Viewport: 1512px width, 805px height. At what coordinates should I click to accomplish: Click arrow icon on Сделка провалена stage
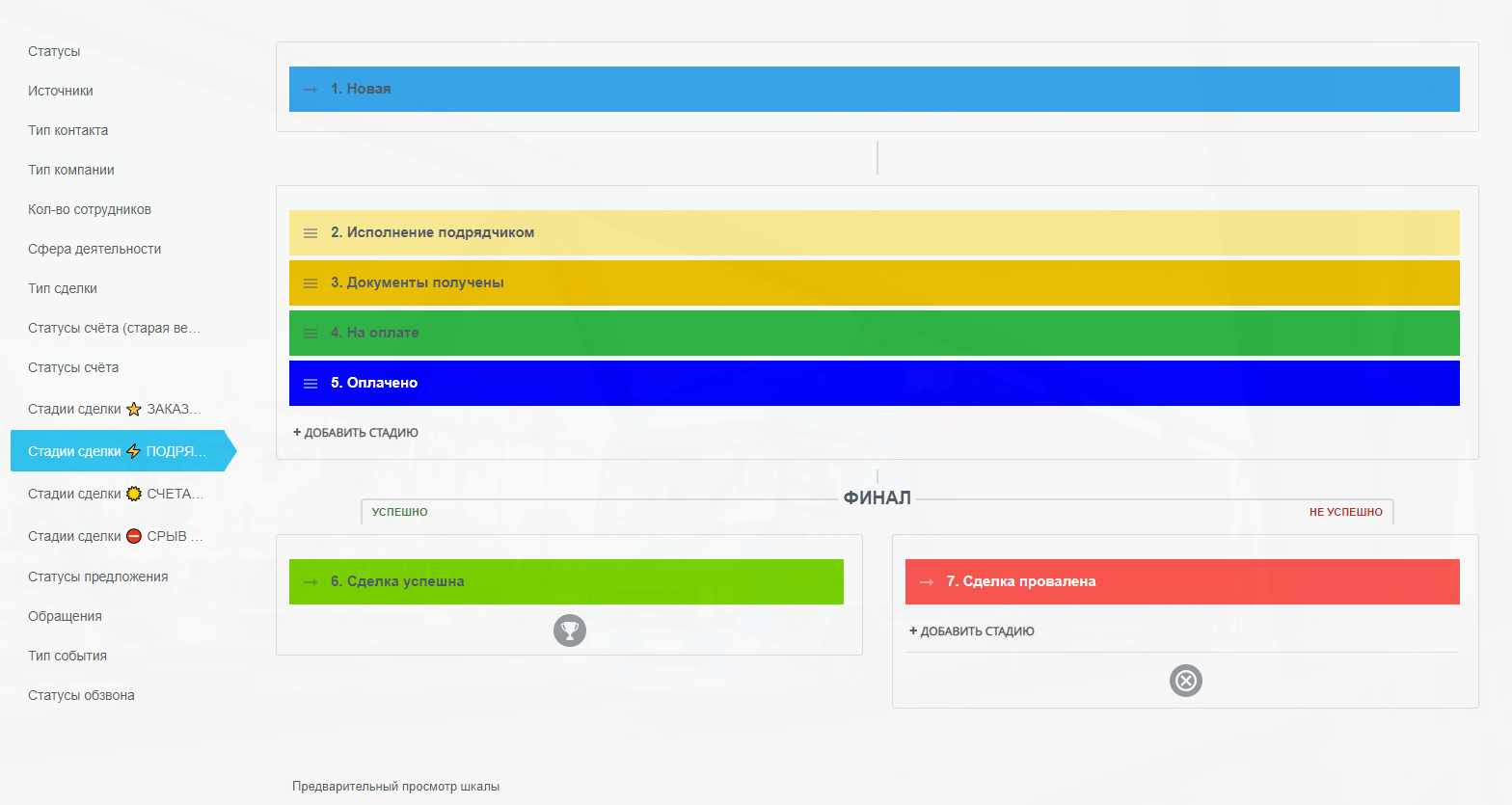coord(927,582)
